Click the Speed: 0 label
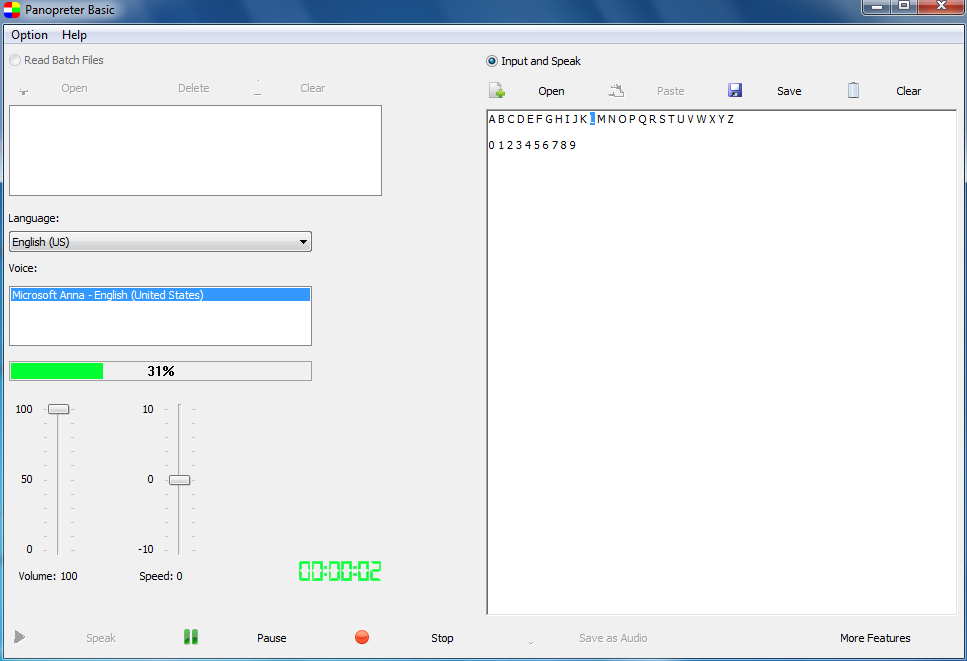This screenshot has width=967, height=661. 161,576
